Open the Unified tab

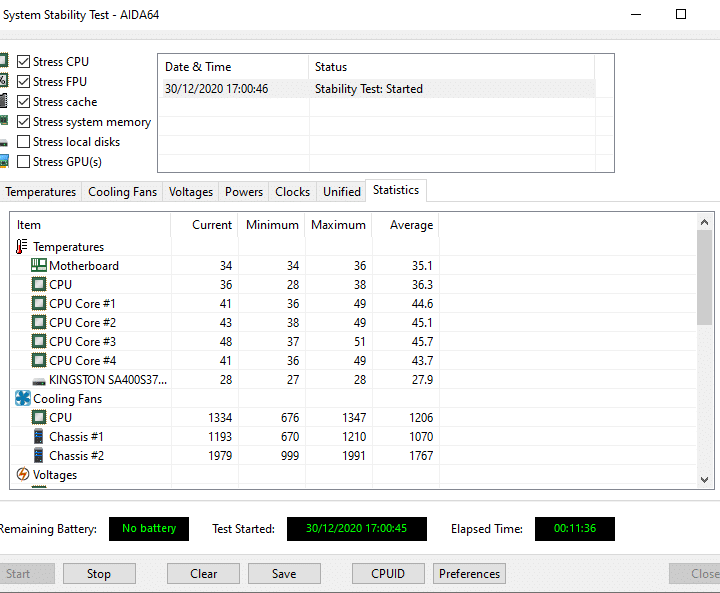(x=342, y=192)
